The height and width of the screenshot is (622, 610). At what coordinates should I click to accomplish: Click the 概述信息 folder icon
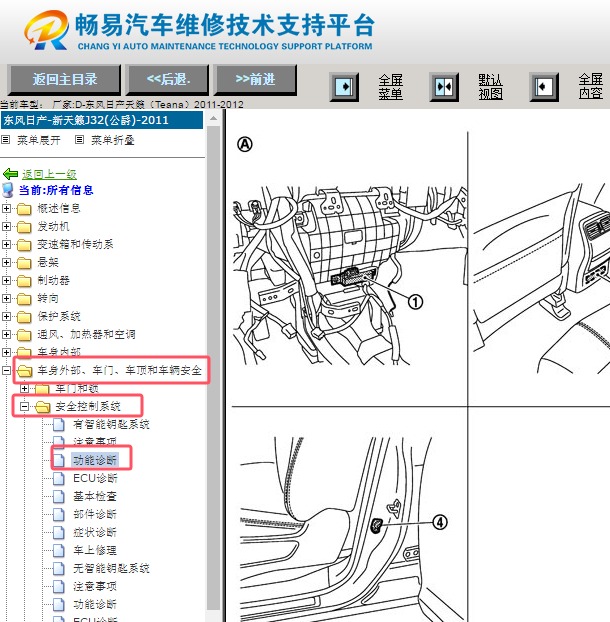pos(24,209)
